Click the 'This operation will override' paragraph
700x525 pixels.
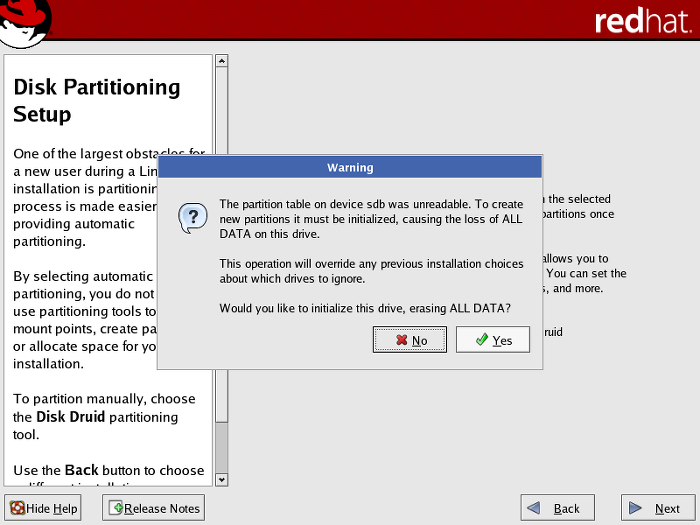point(371,271)
